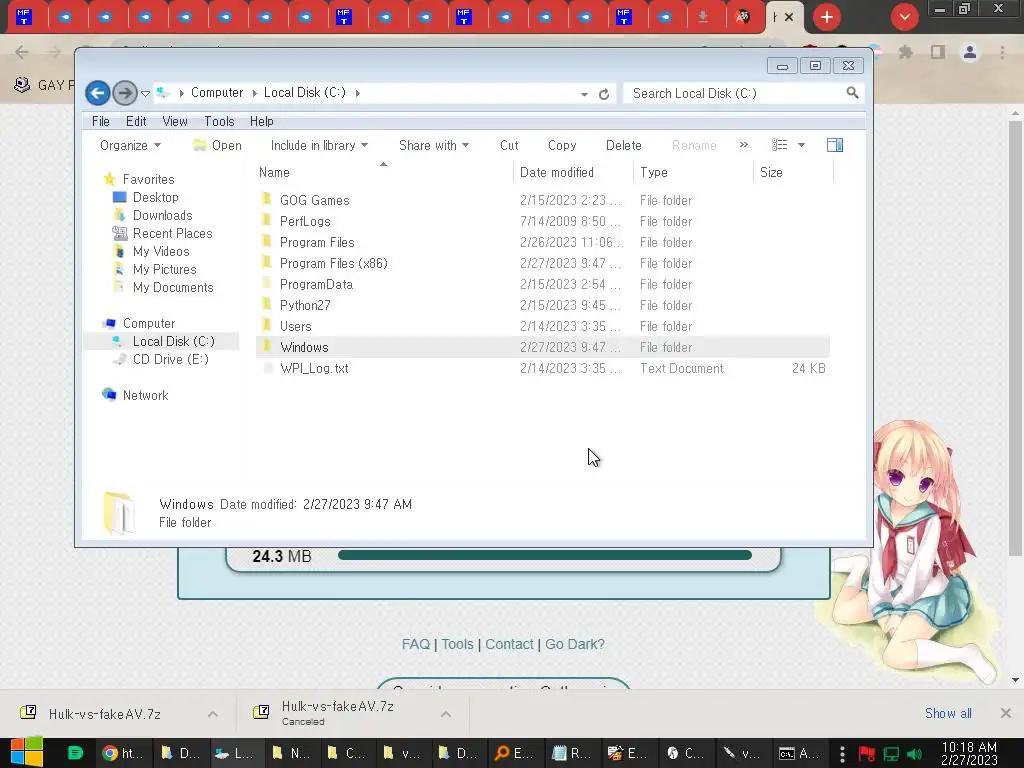Open the FAQ link on webpage
The image size is (1024, 768).
(415, 645)
